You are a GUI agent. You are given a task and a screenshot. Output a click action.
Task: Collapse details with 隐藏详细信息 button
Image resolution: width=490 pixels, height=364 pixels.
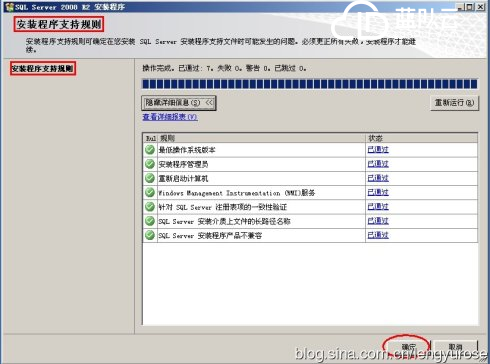(x=179, y=103)
